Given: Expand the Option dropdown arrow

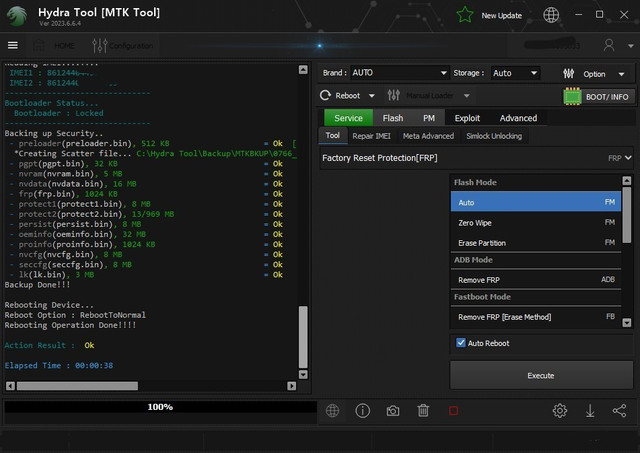Looking at the screenshot, I should (x=621, y=74).
